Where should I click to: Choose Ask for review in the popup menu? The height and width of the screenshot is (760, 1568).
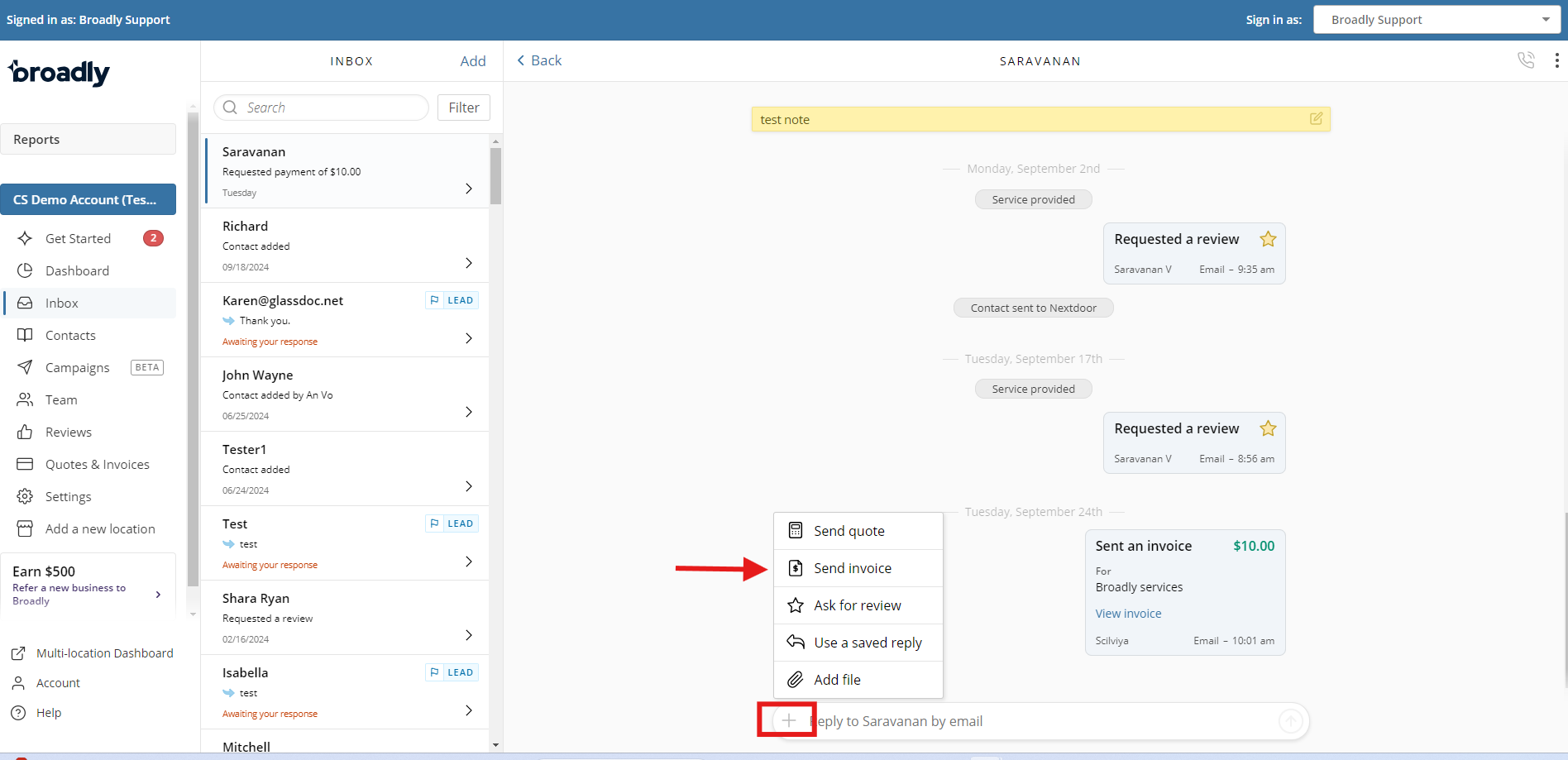tap(858, 605)
